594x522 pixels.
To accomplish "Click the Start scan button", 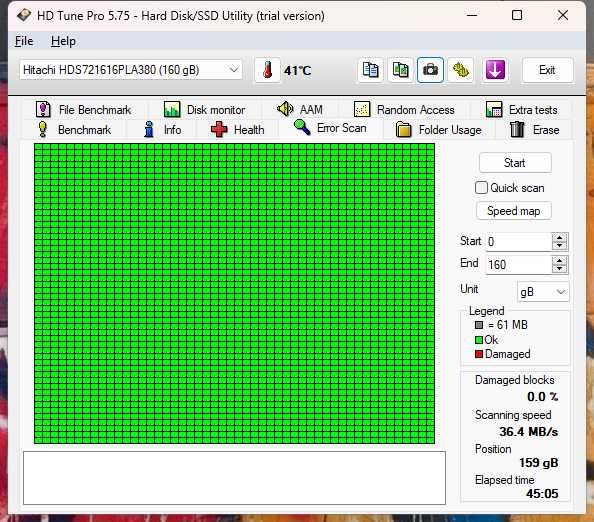I will (515, 163).
